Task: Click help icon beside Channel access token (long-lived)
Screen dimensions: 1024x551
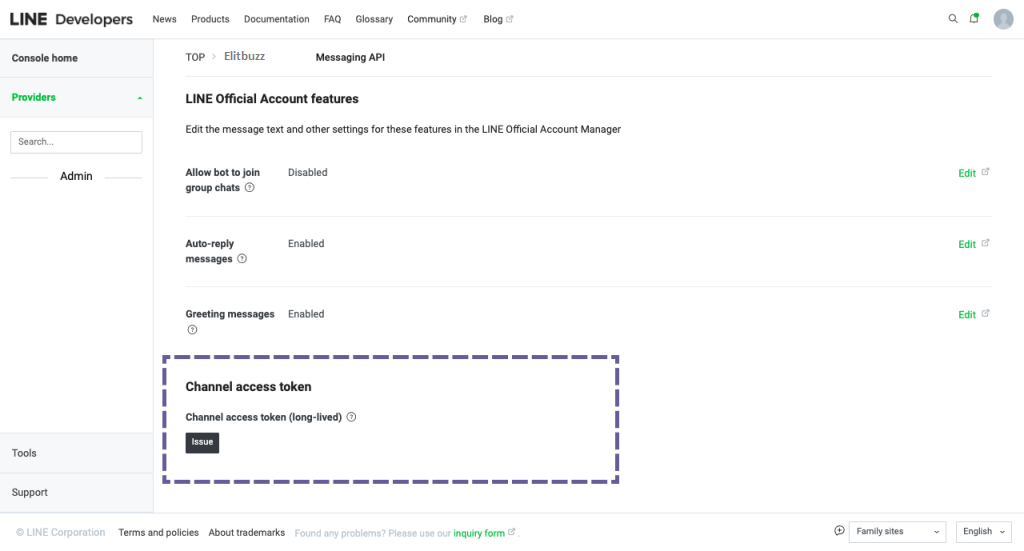Action: coord(352,417)
